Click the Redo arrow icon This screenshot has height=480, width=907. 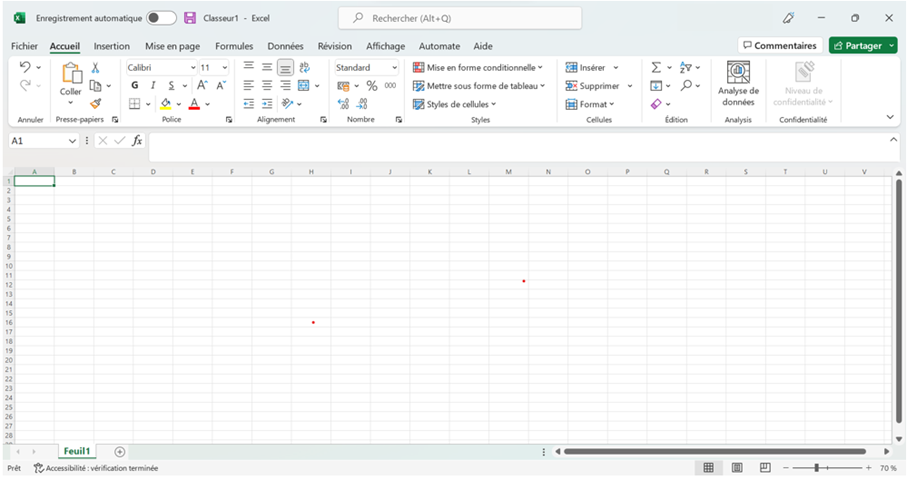pos(25,86)
